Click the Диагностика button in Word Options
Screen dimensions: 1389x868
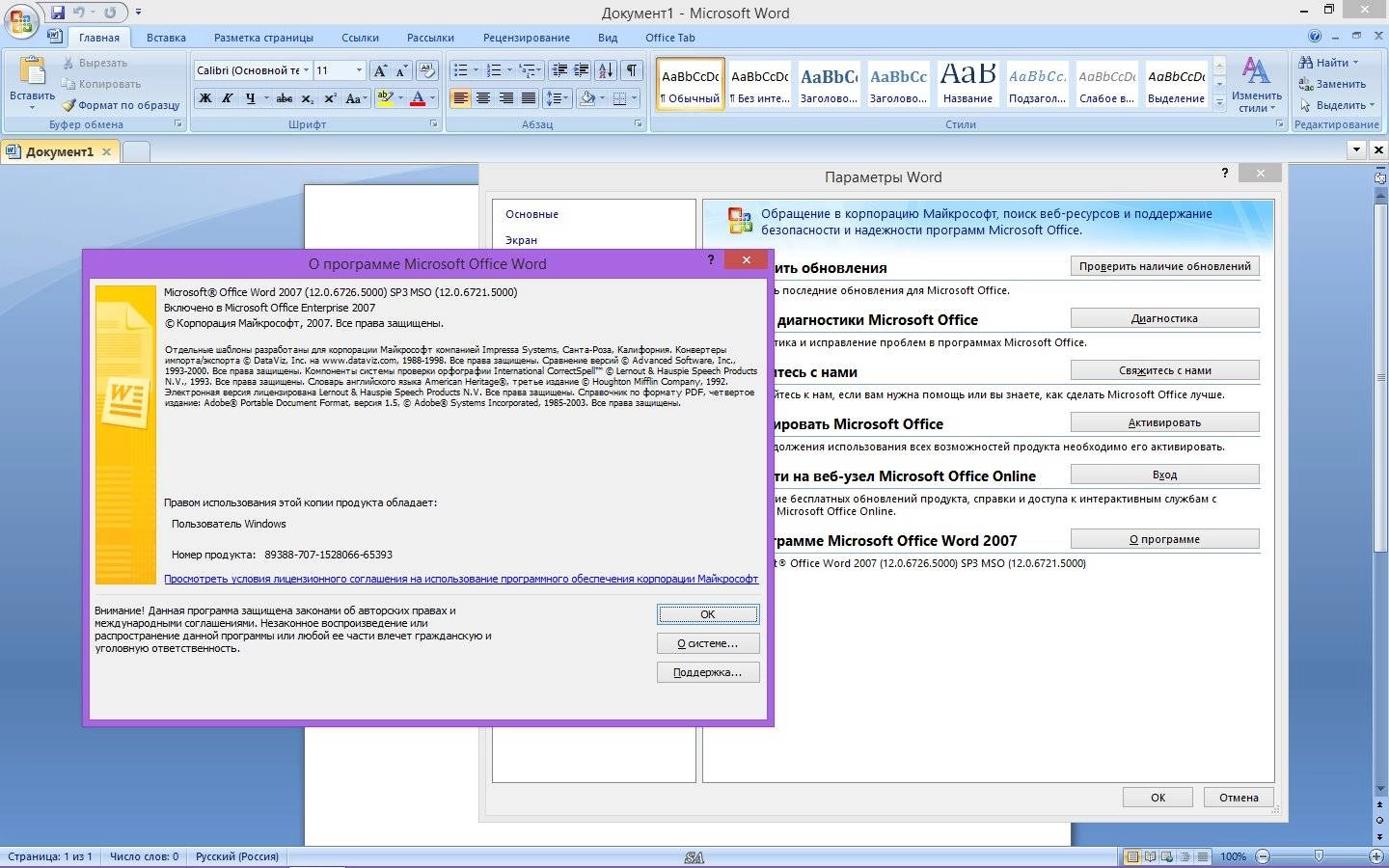coord(1164,318)
